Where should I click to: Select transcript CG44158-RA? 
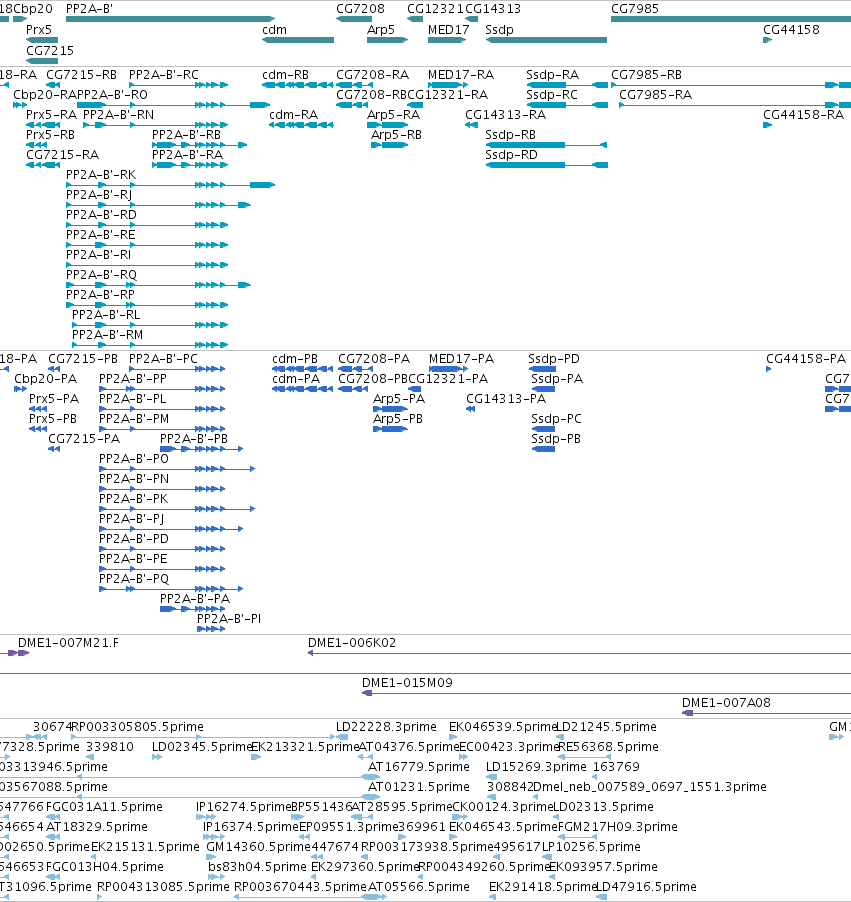[768, 125]
